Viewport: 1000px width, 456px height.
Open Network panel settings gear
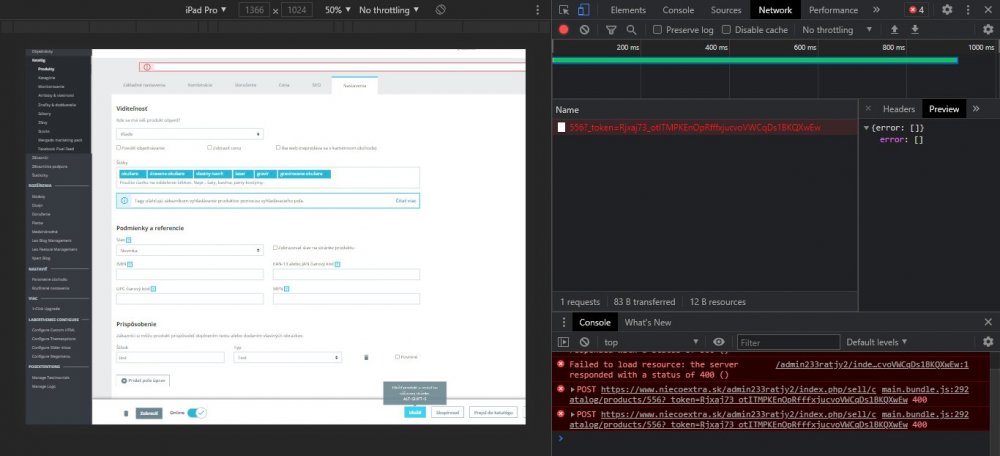988,29
